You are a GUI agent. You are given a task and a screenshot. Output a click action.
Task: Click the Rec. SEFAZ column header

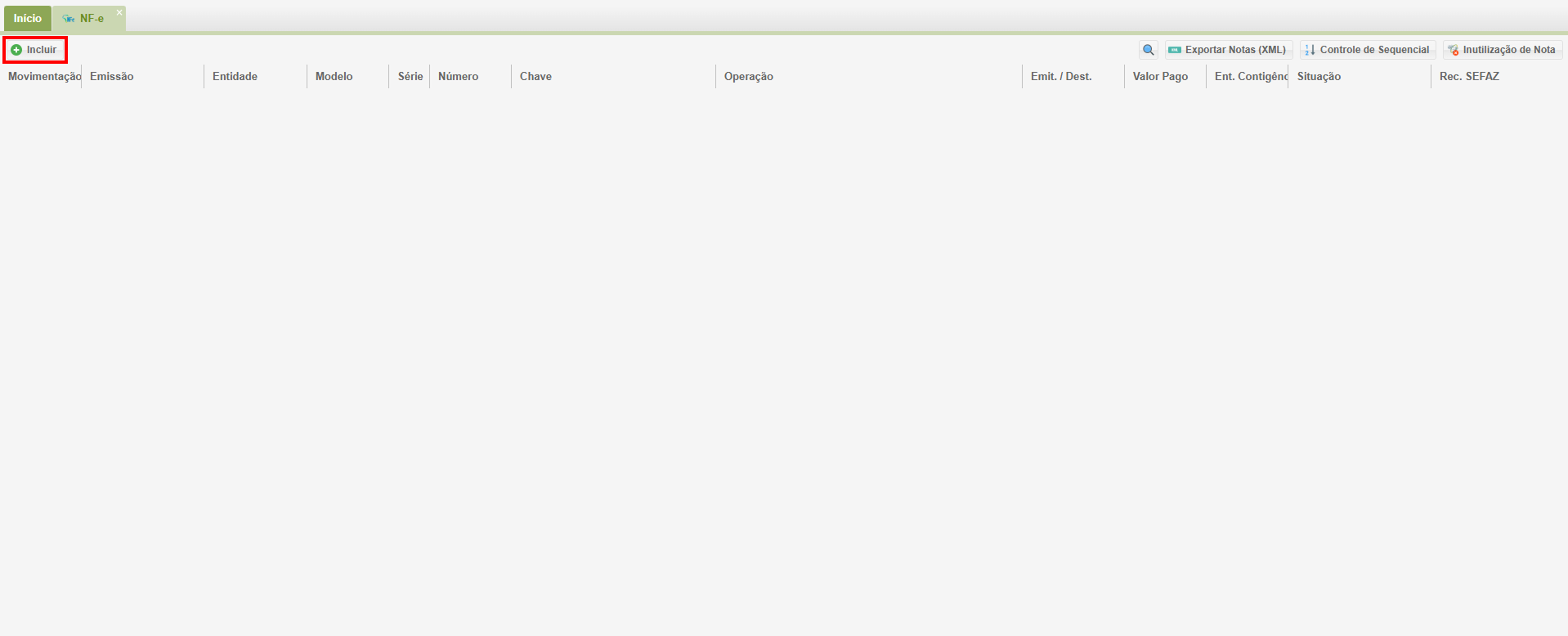click(1469, 76)
